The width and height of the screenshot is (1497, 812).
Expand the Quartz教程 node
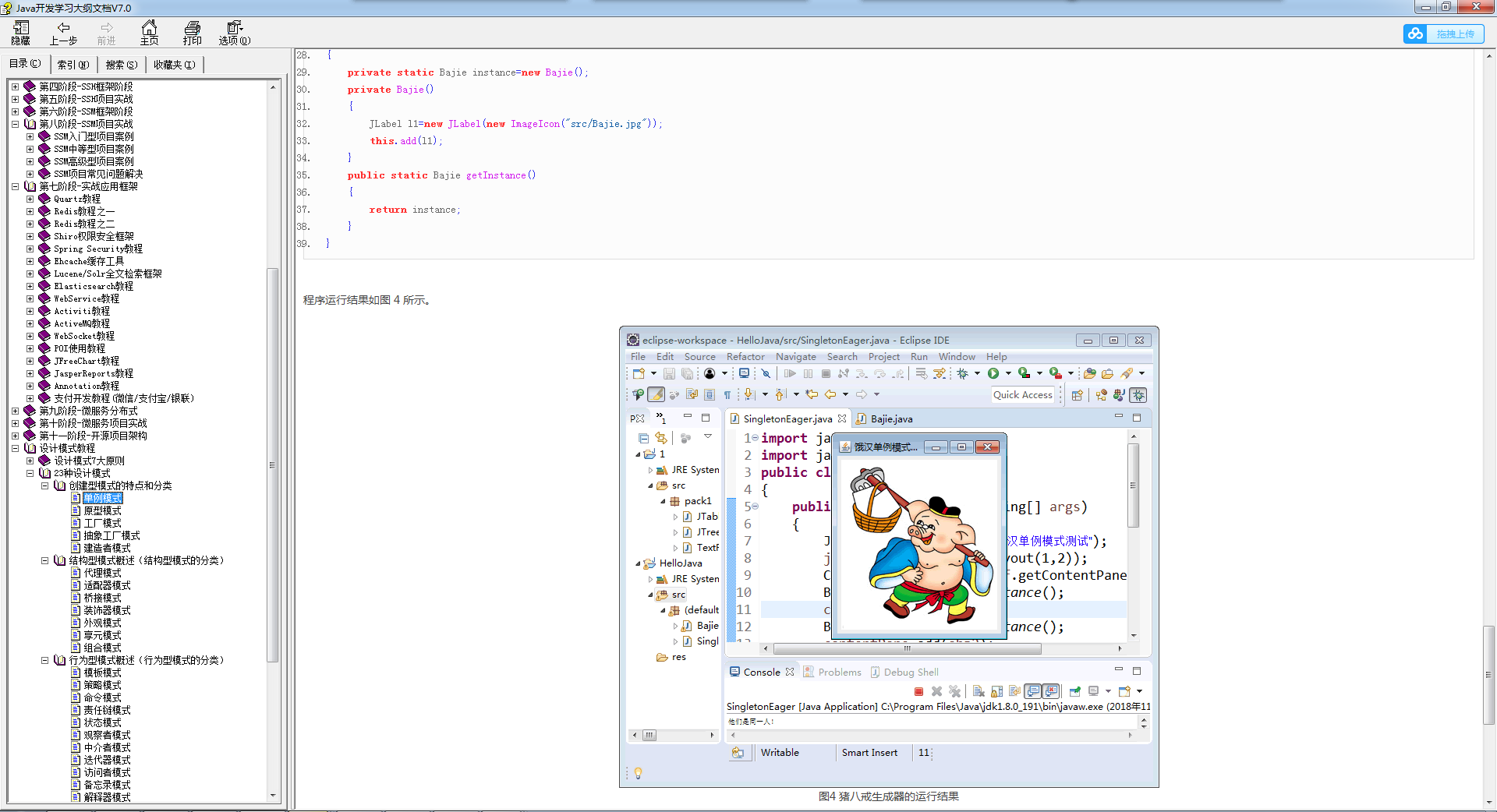click(x=30, y=199)
